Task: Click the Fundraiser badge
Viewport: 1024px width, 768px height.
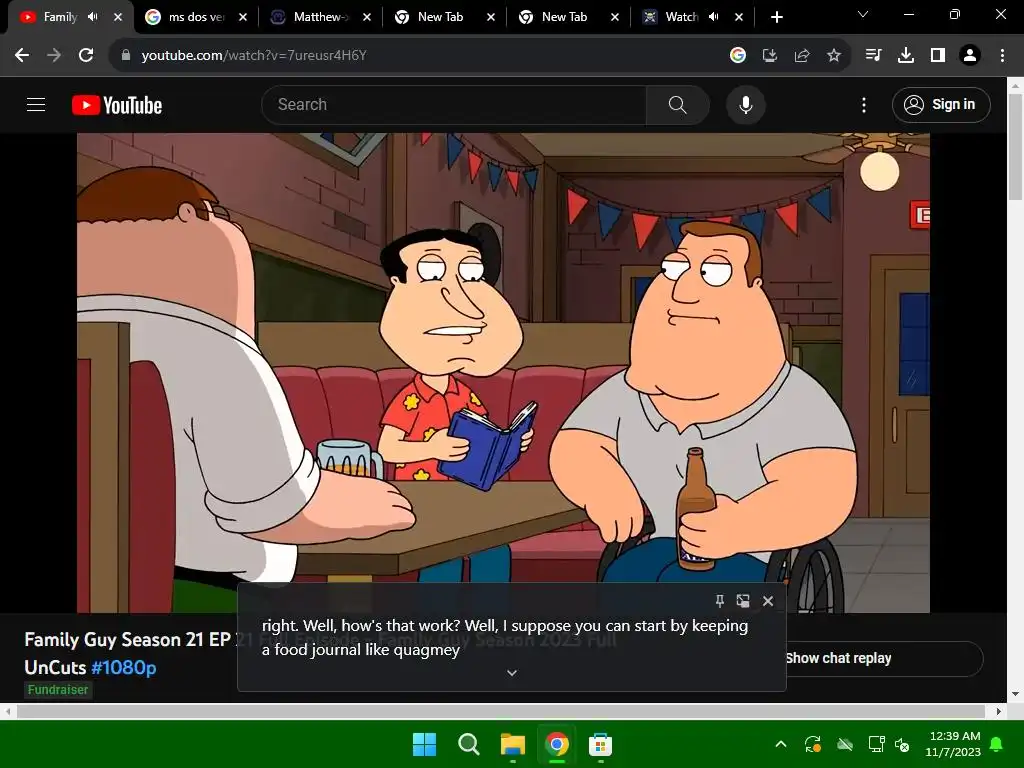Action: [57, 690]
